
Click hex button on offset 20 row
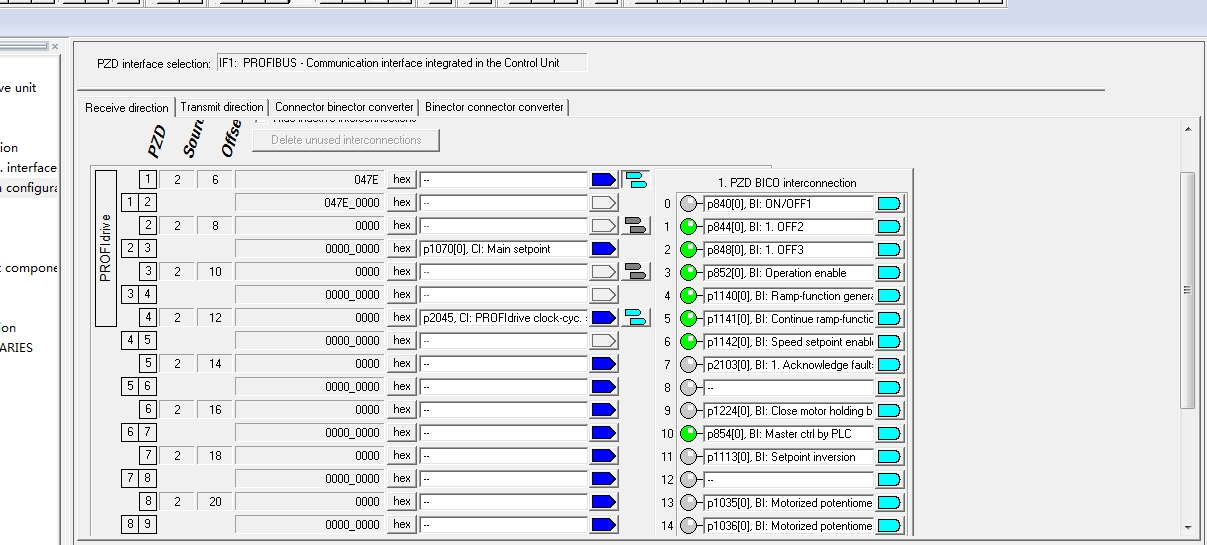tap(401, 501)
